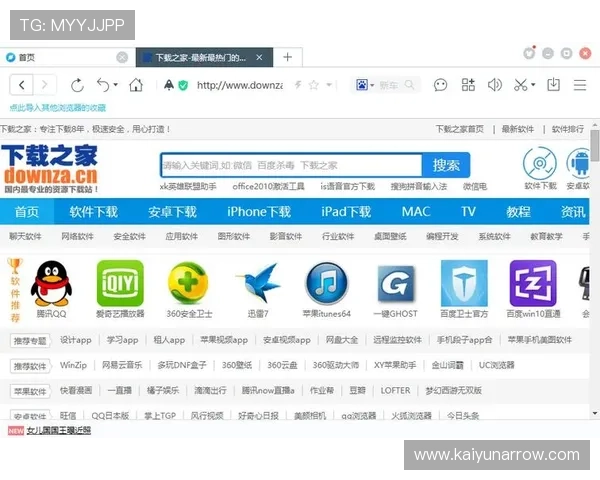Expand the search engine selector arrow
Screen dimensions: 600x480
point(372,85)
